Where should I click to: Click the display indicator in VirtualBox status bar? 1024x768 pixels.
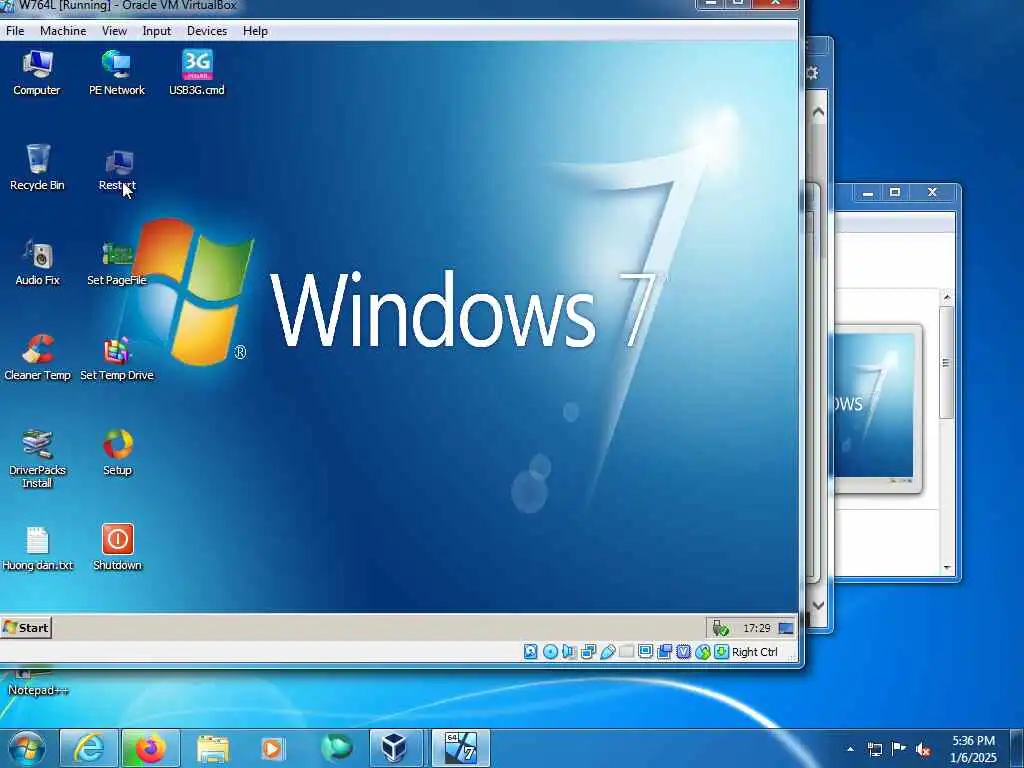[x=645, y=652]
